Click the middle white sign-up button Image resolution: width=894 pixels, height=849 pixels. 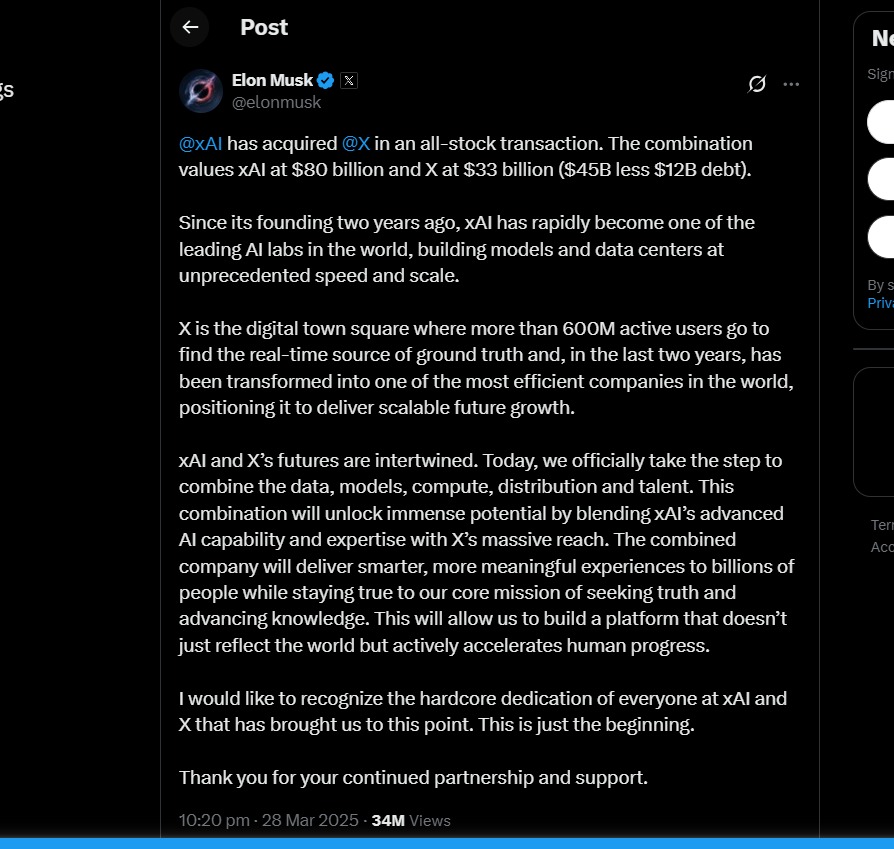click(881, 179)
